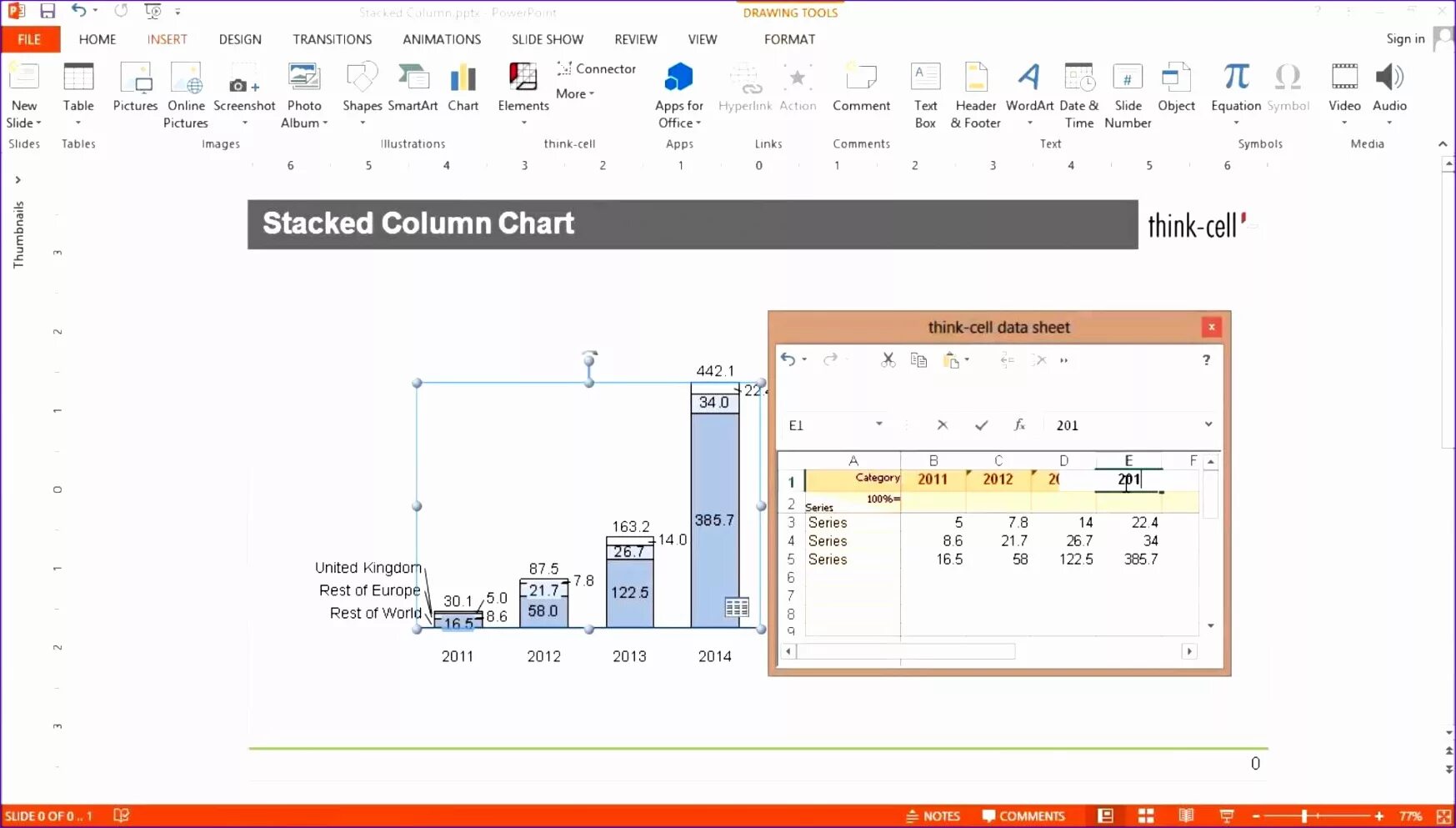Click the Apps for Office icon
This screenshot has width=1456, height=828.
click(x=678, y=78)
